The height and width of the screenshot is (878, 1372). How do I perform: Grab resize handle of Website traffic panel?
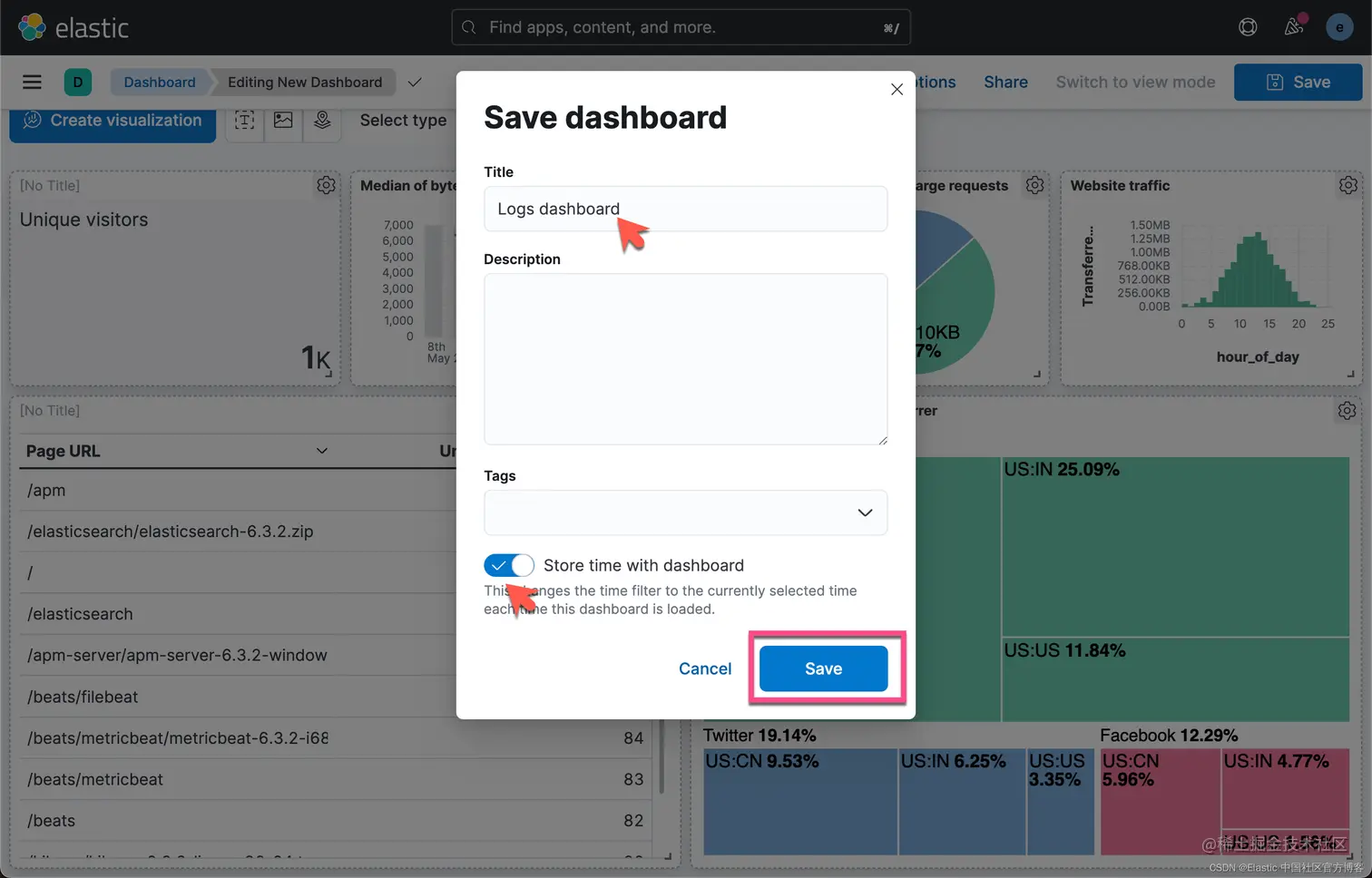pyautogui.click(x=1350, y=374)
